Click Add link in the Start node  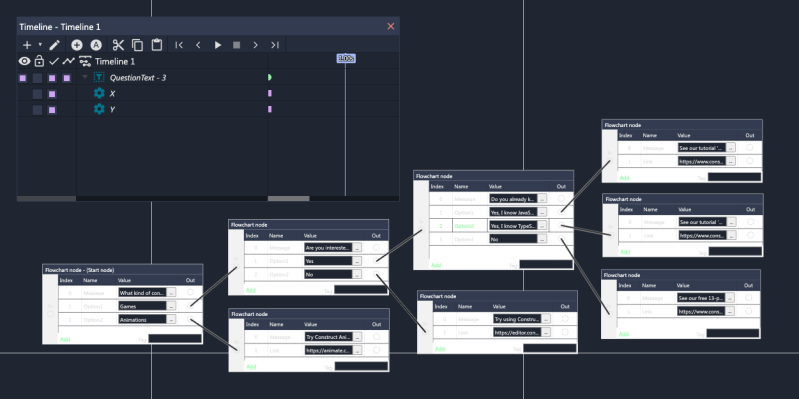click(x=65, y=339)
